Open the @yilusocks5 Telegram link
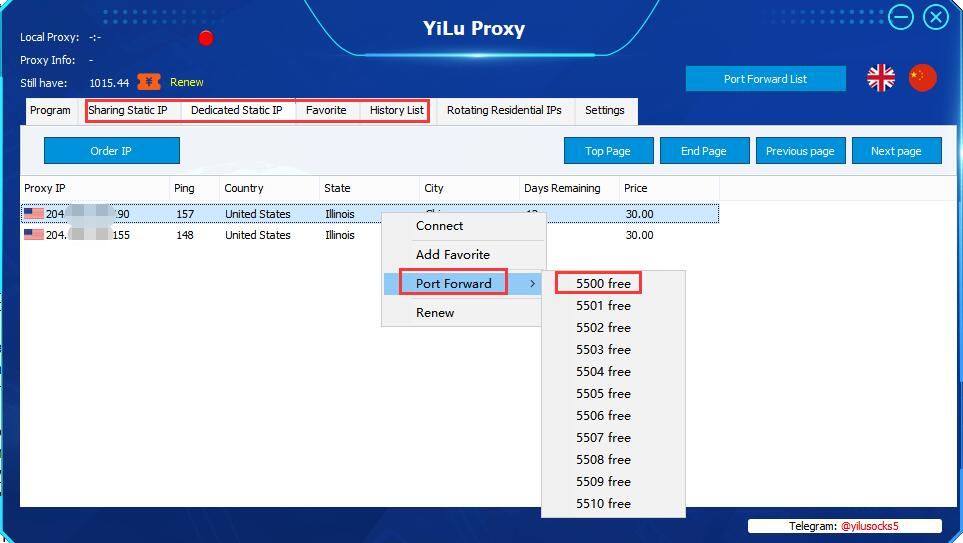Viewport: 963px width, 543px height. click(869, 526)
